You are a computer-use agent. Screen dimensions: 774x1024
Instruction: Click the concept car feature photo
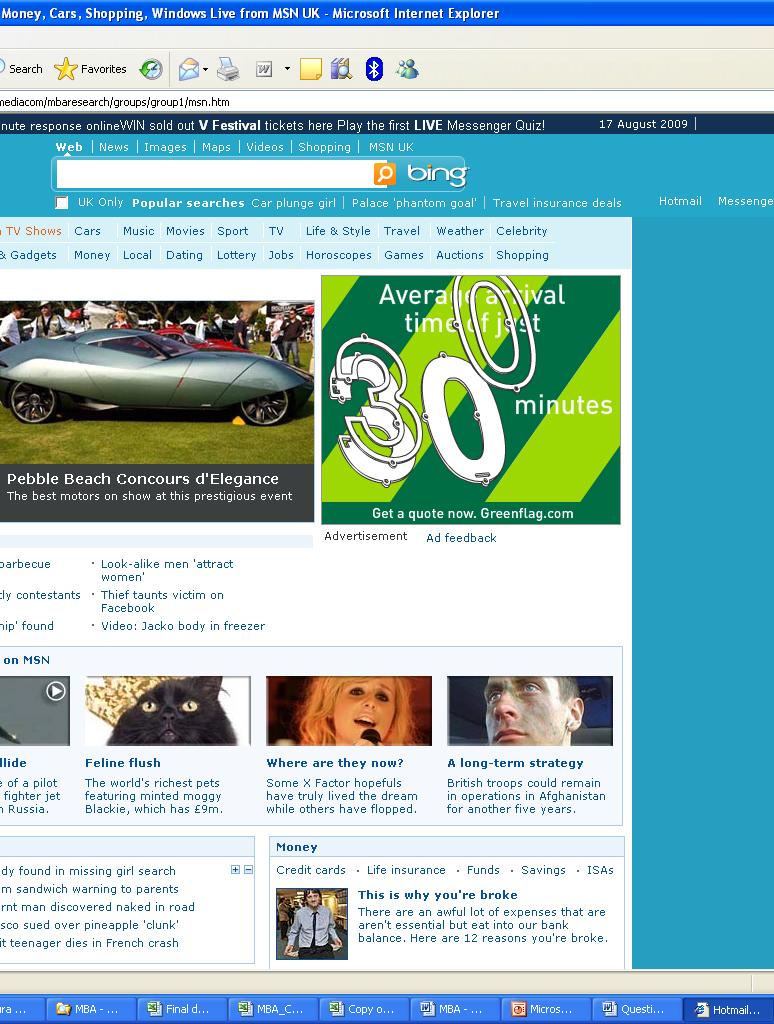(157, 383)
